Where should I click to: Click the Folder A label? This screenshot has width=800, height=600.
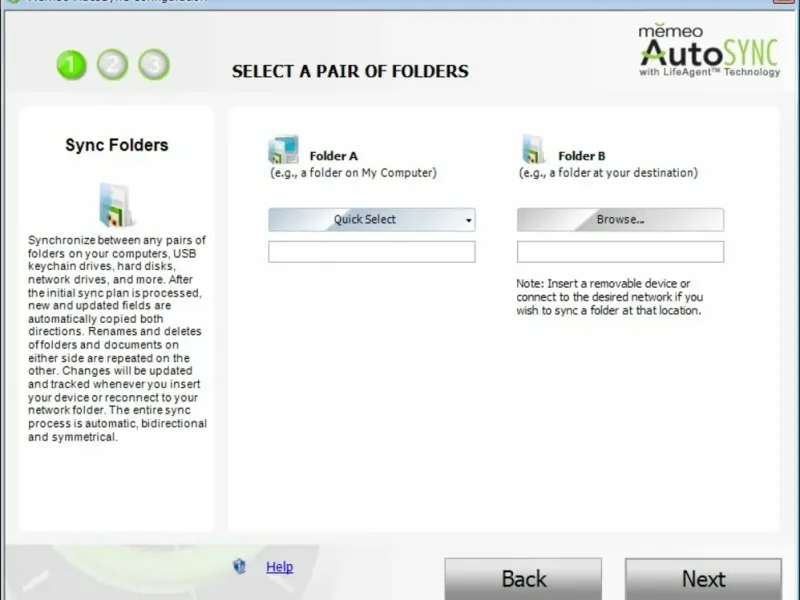point(334,156)
